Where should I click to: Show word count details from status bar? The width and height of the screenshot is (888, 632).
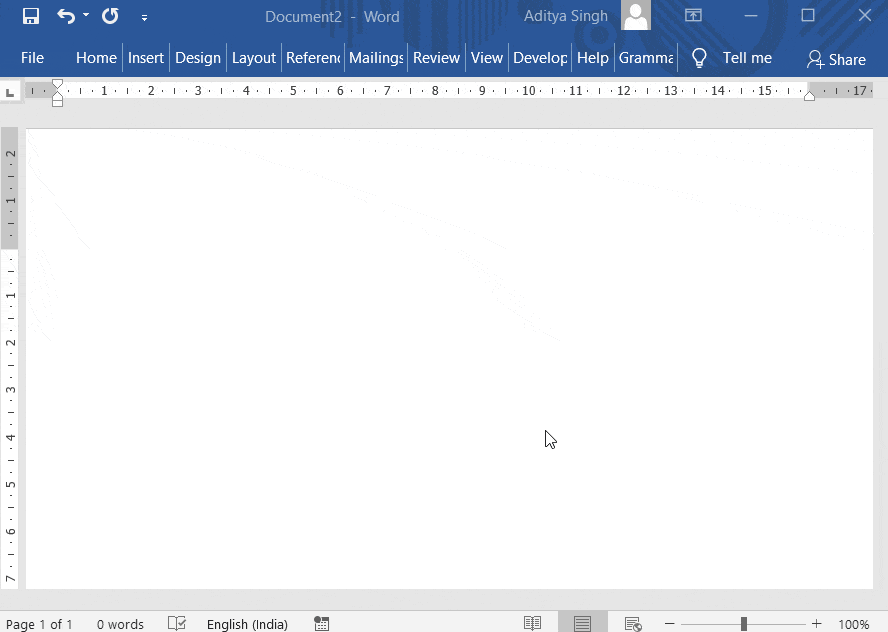(120, 623)
